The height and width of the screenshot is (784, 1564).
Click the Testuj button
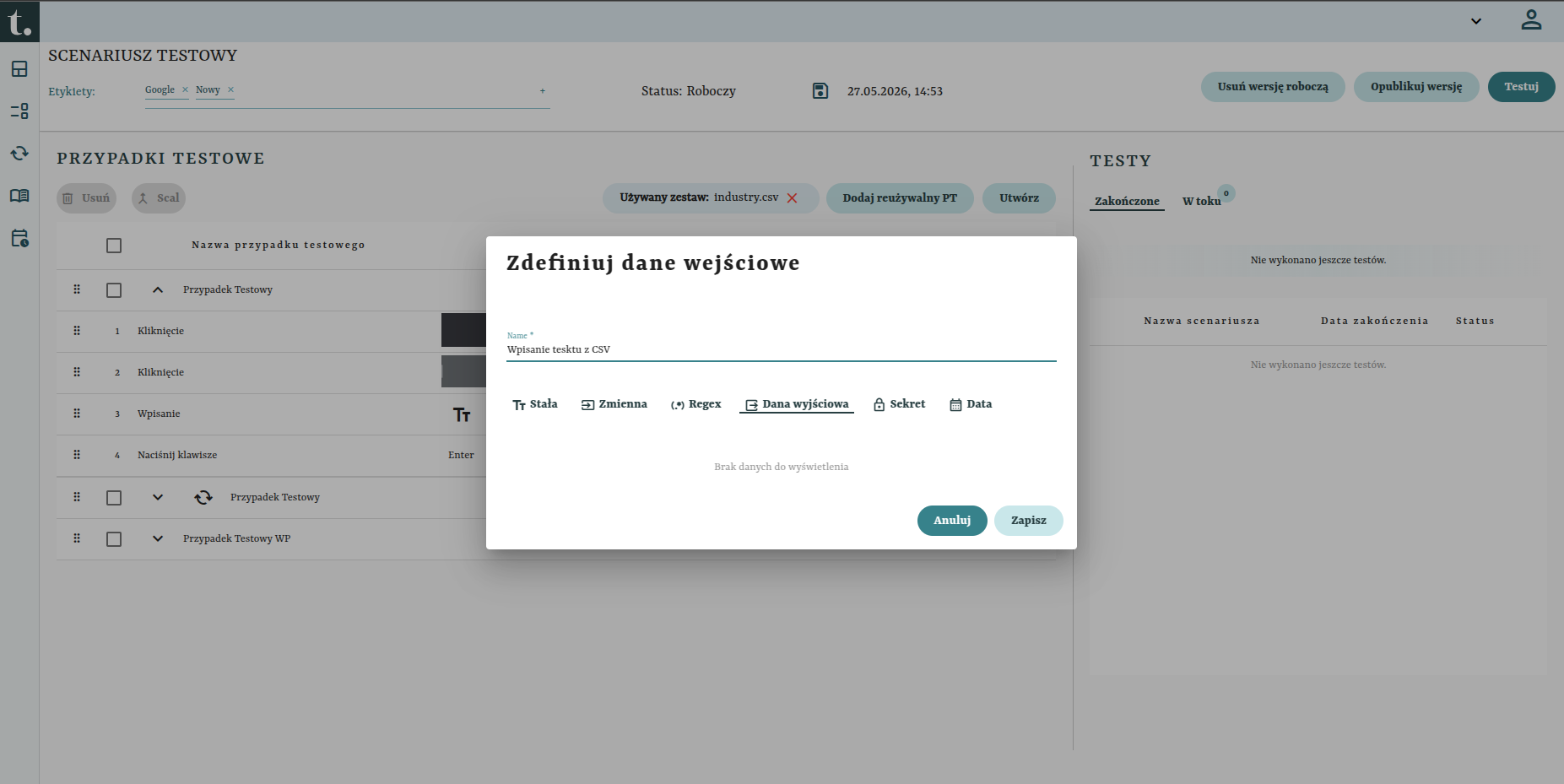point(1522,87)
